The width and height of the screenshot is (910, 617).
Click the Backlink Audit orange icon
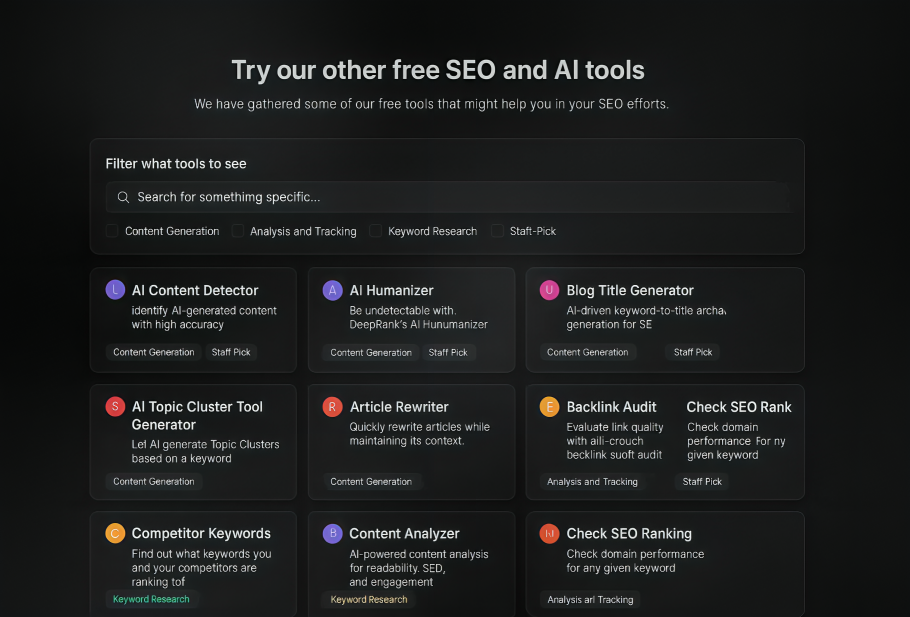click(549, 407)
